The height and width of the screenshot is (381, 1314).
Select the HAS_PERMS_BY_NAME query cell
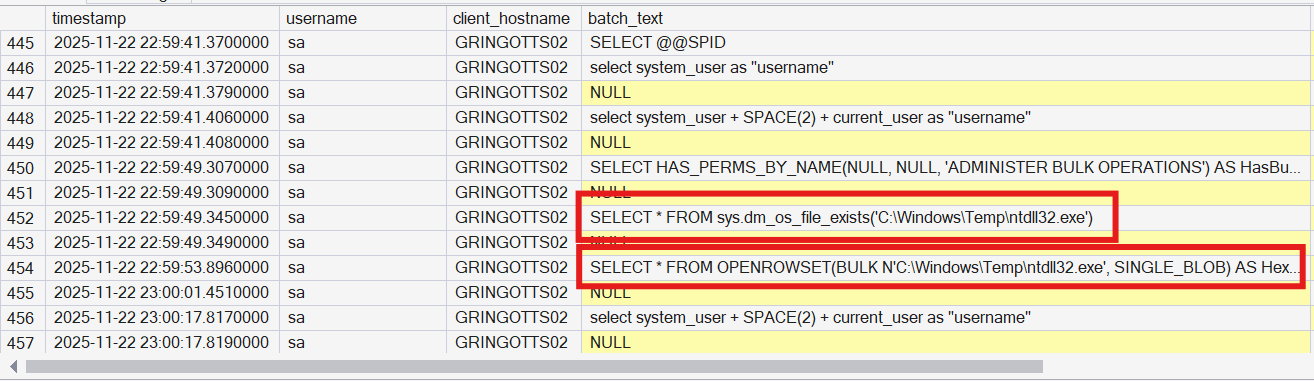point(947,168)
